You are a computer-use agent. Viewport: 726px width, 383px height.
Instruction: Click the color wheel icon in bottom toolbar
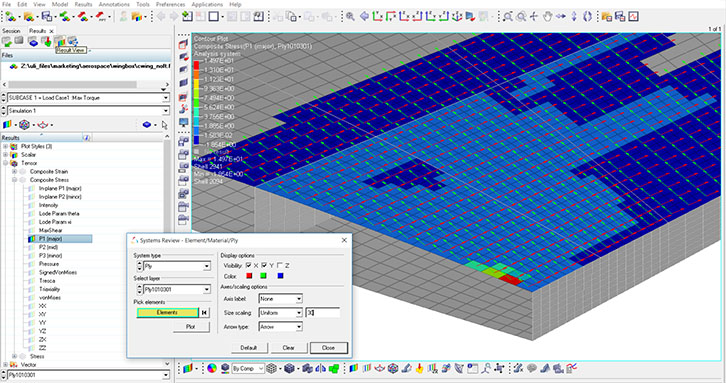212,369
